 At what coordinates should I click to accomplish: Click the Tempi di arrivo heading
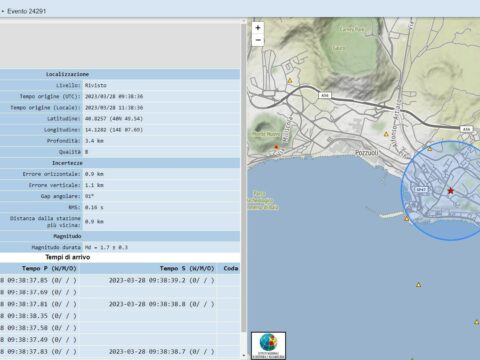(68, 257)
